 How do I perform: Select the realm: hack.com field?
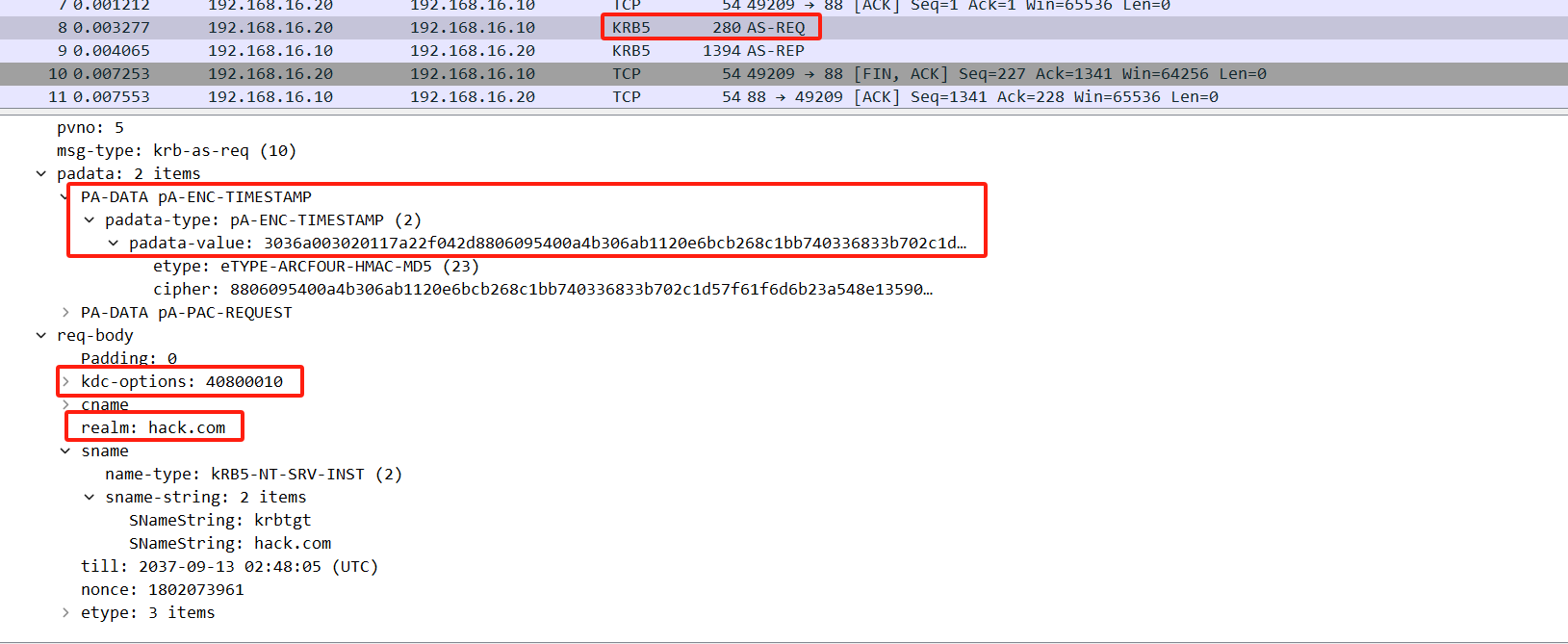pos(153,428)
